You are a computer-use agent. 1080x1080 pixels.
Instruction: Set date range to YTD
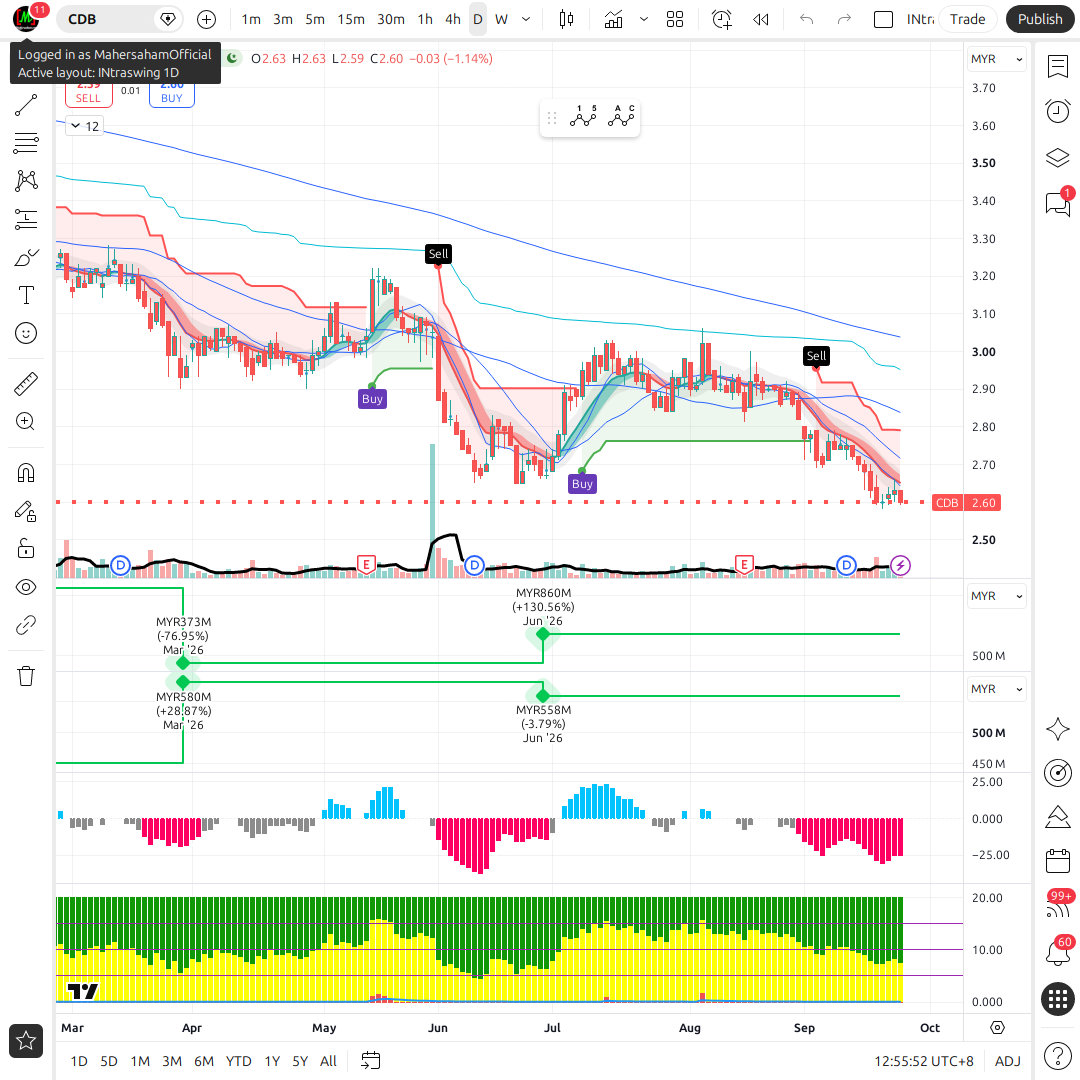(238, 1061)
